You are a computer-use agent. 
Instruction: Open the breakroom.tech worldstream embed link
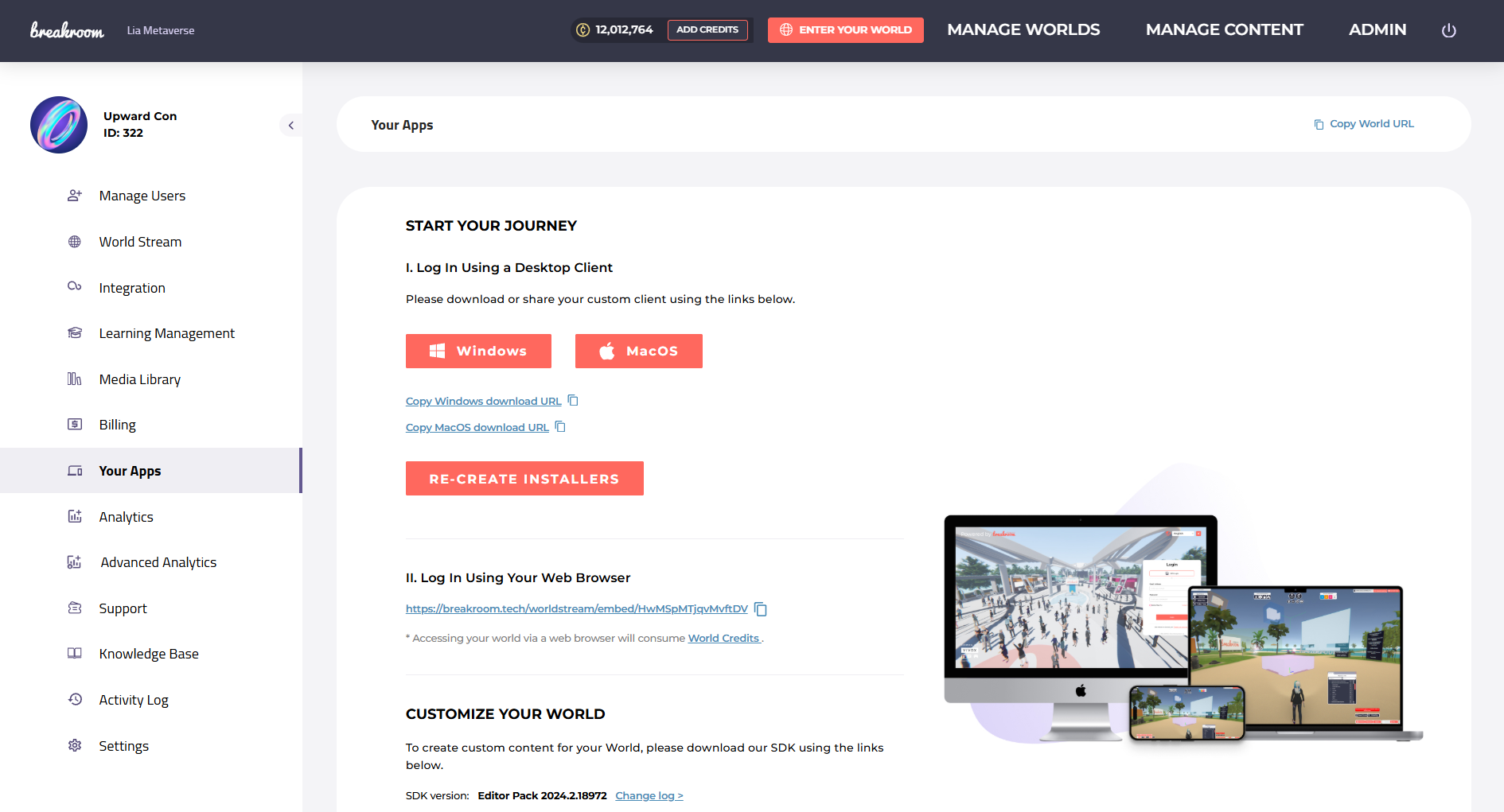[x=577, y=608]
